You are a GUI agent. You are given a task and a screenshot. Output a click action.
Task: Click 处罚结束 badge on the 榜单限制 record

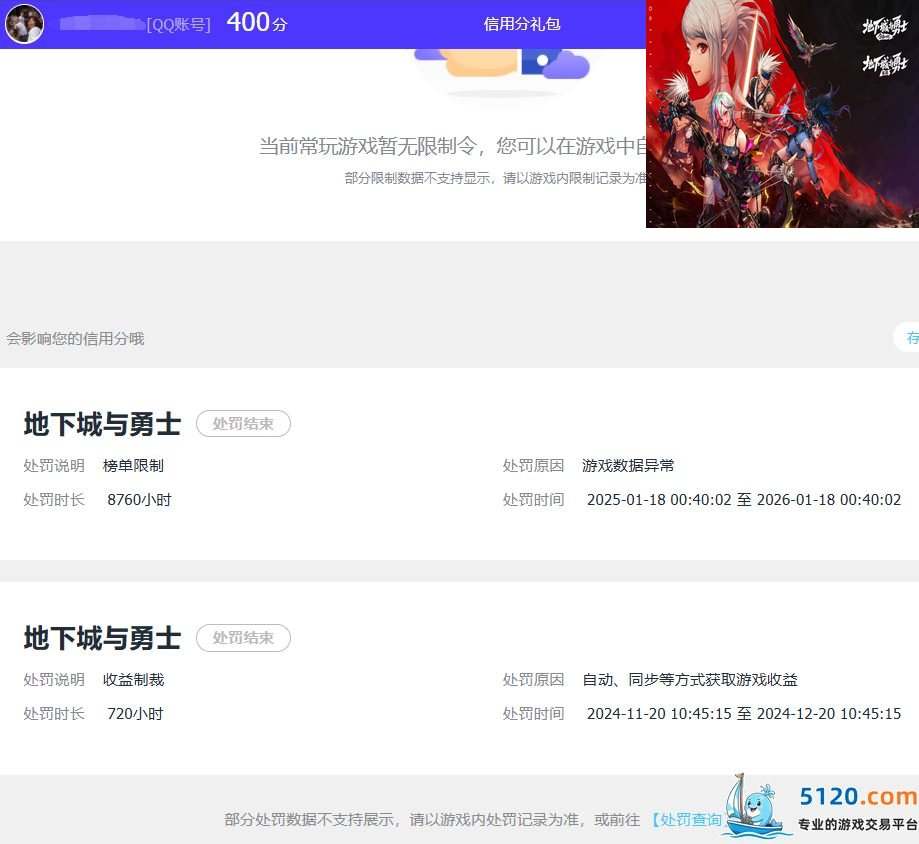tap(243, 424)
